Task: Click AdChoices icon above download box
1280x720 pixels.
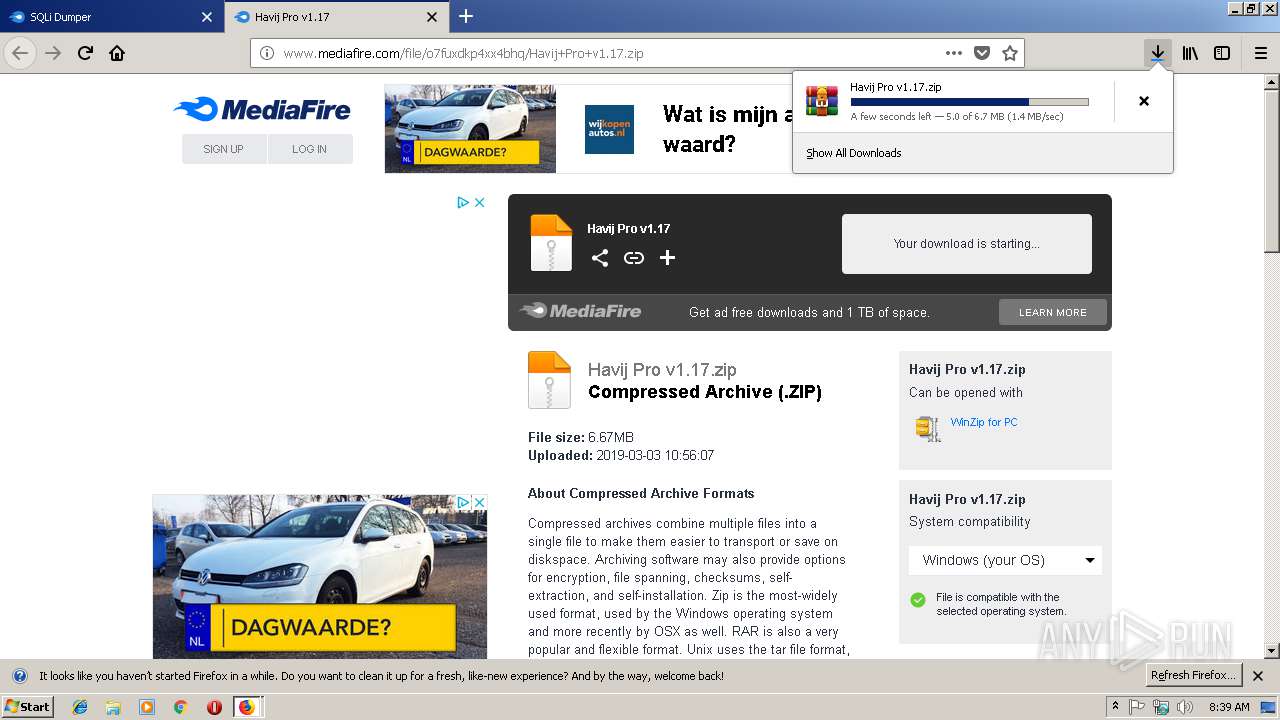Action: [x=463, y=202]
